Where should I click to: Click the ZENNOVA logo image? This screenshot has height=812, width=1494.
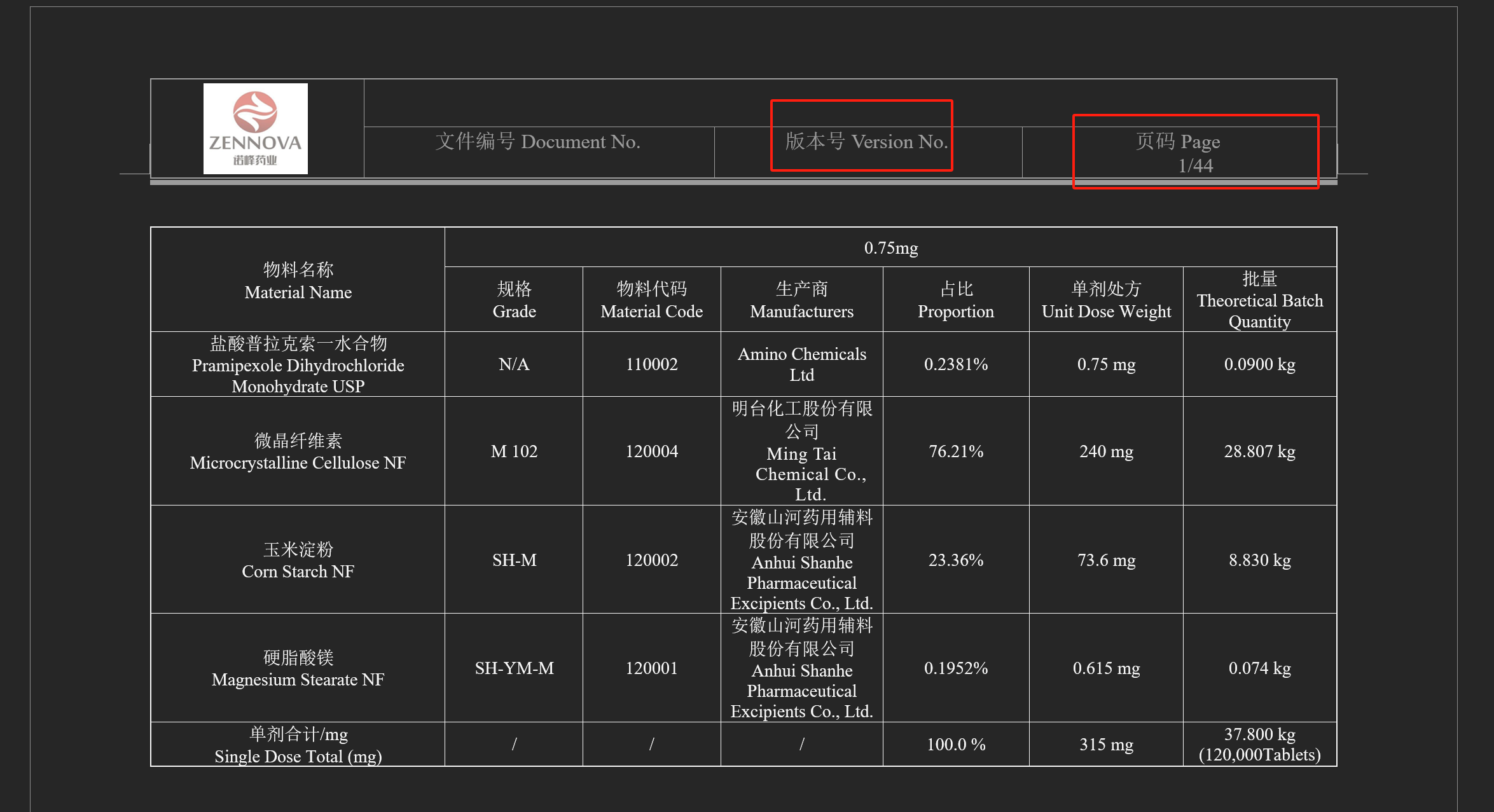tap(255, 128)
